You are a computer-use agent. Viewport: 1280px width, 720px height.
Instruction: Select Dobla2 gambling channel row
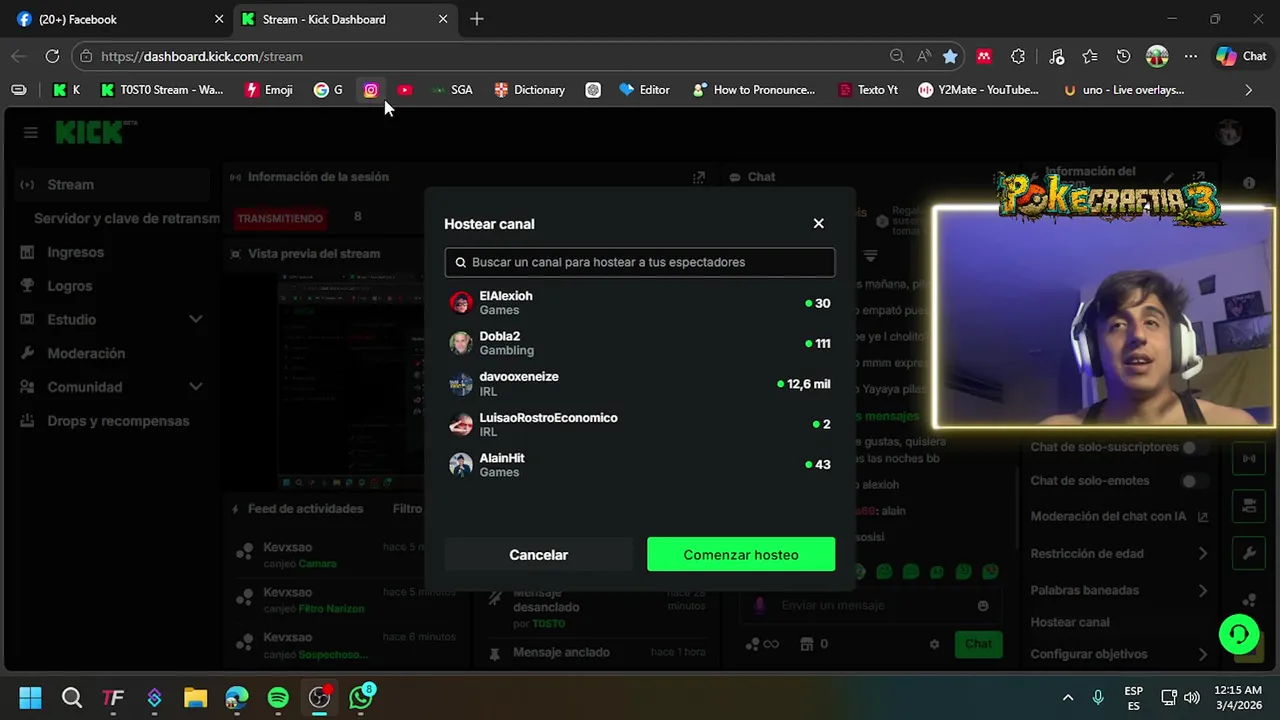(x=640, y=343)
